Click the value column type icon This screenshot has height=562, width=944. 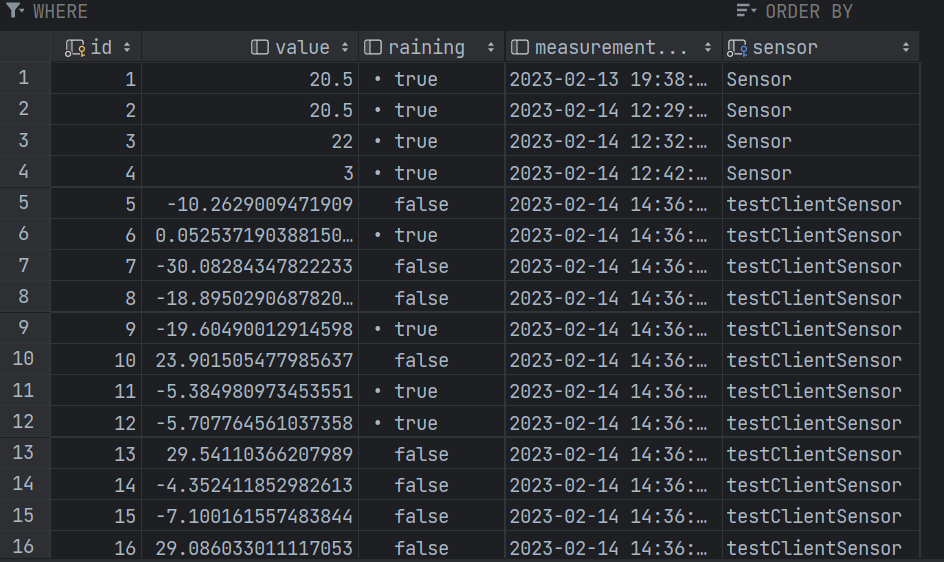coord(259,47)
